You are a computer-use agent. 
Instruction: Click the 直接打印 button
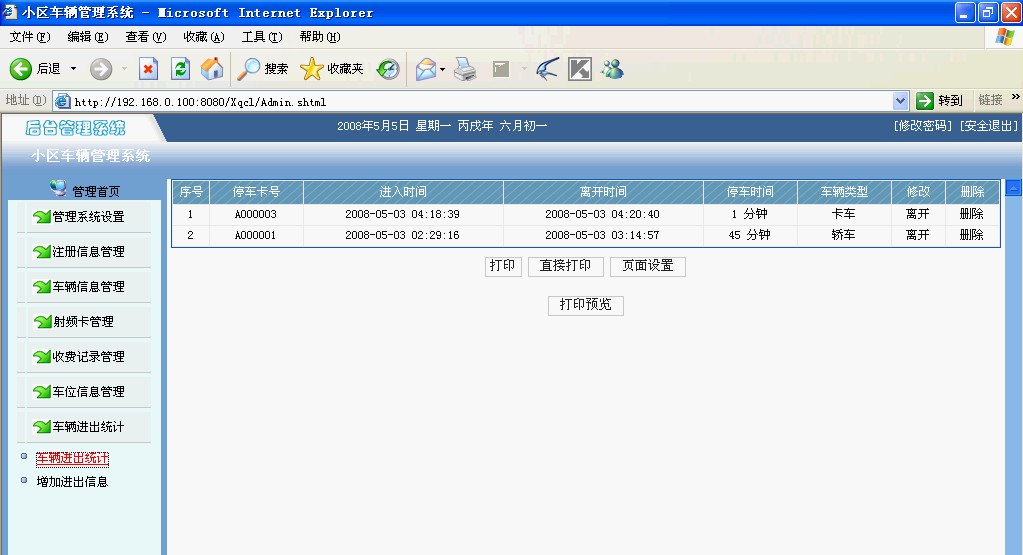[x=566, y=266]
